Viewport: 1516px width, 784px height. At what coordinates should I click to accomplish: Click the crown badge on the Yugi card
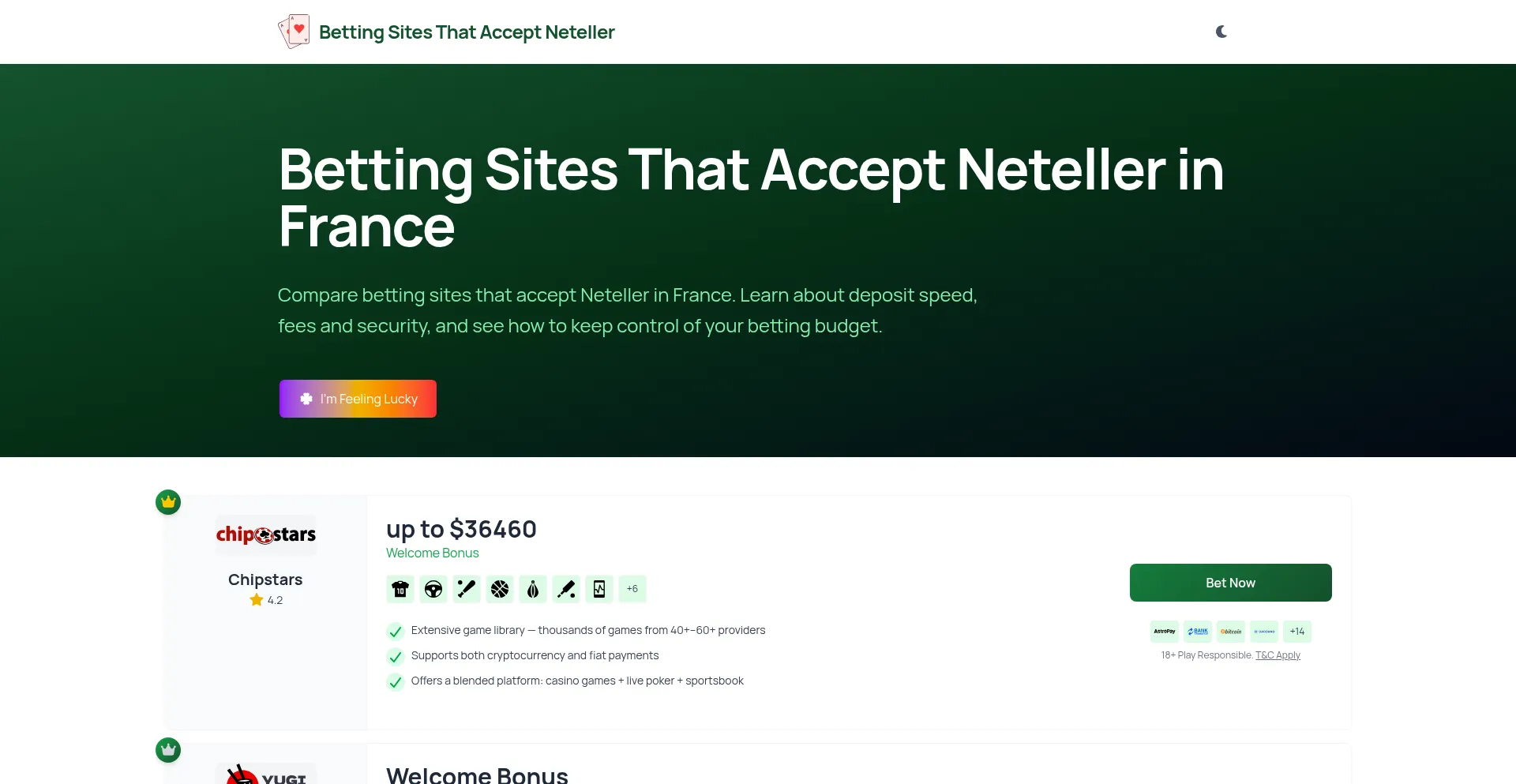(x=168, y=750)
